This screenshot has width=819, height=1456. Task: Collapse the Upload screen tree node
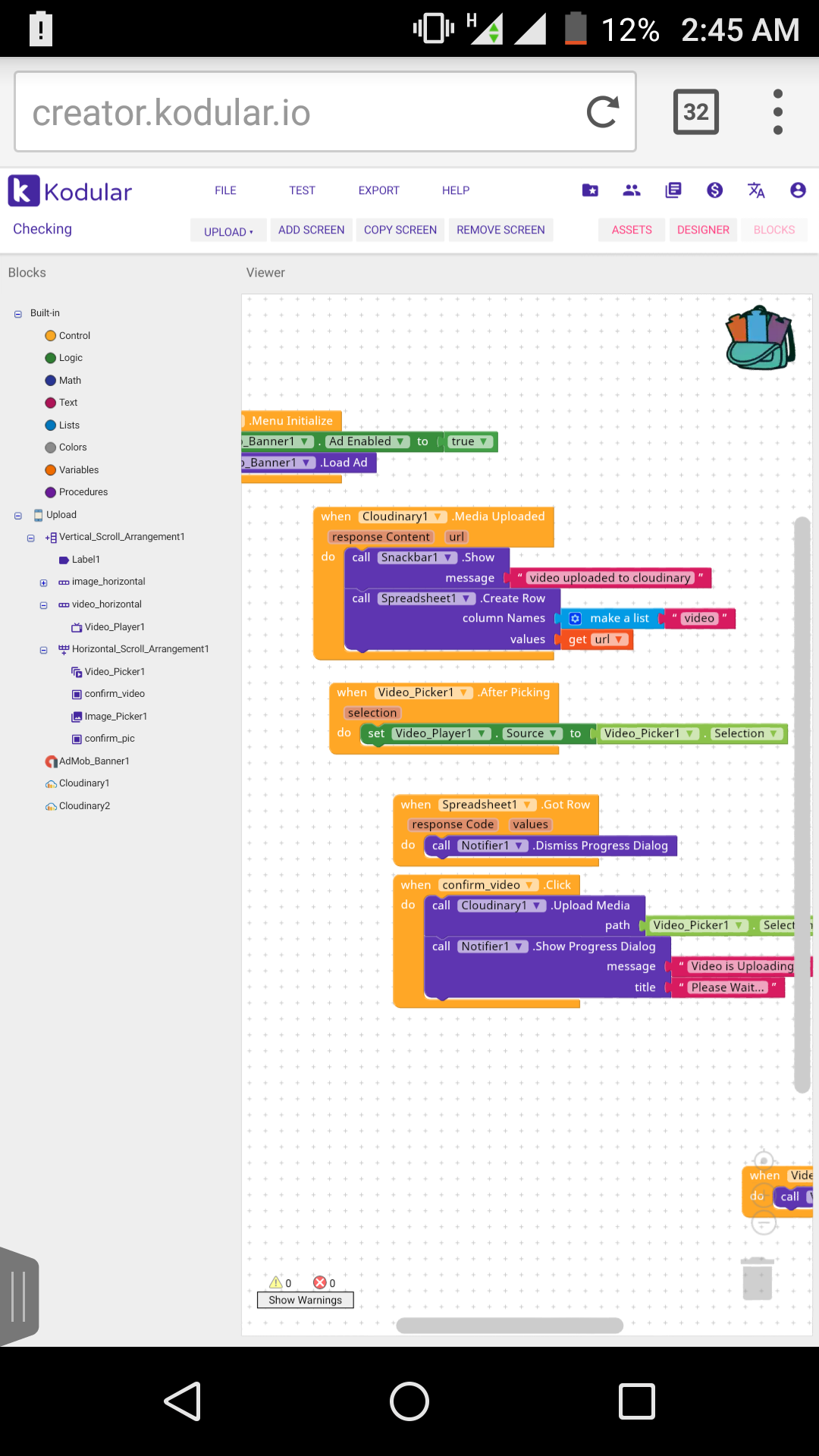[x=18, y=516]
